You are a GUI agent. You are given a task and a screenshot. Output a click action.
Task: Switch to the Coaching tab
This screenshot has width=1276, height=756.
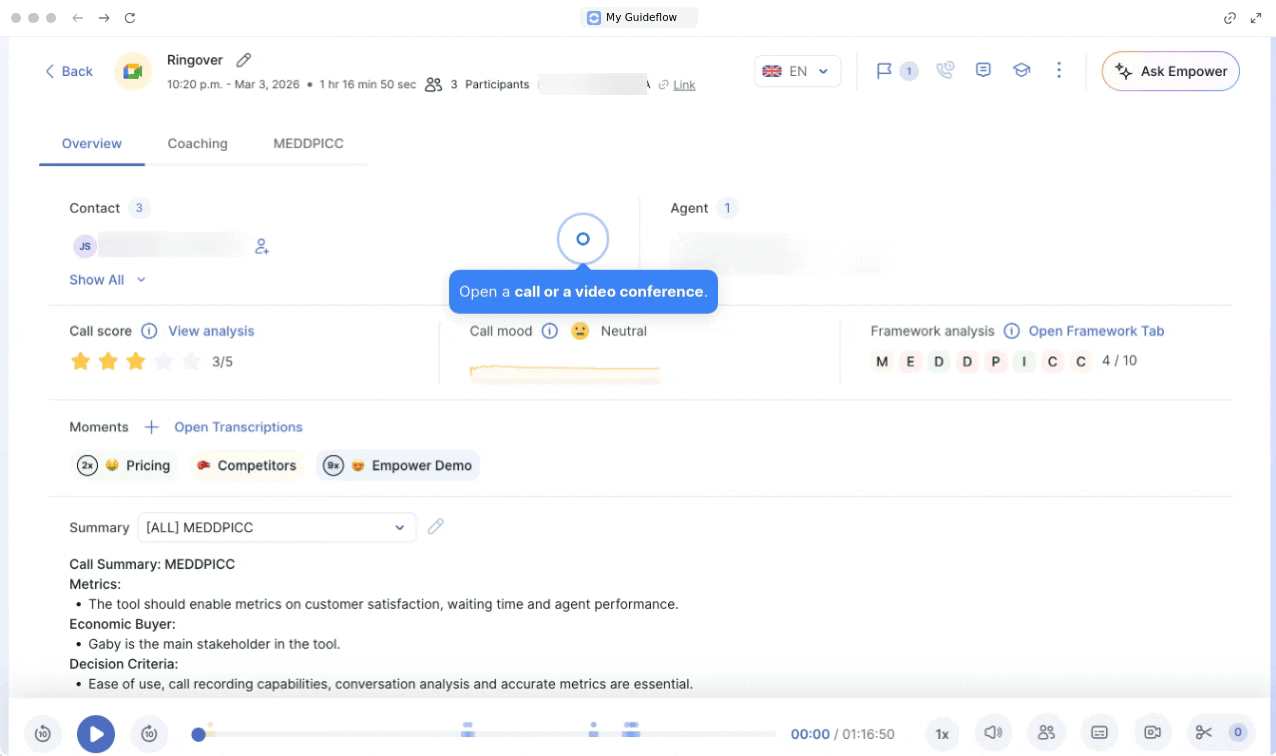click(x=197, y=144)
